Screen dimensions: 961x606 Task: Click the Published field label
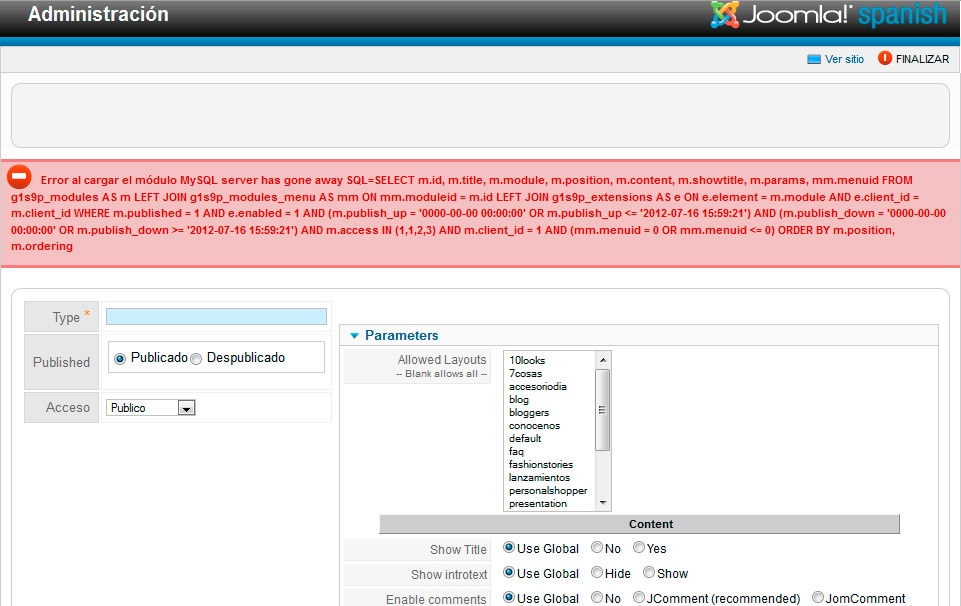click(x=61, y=362)
